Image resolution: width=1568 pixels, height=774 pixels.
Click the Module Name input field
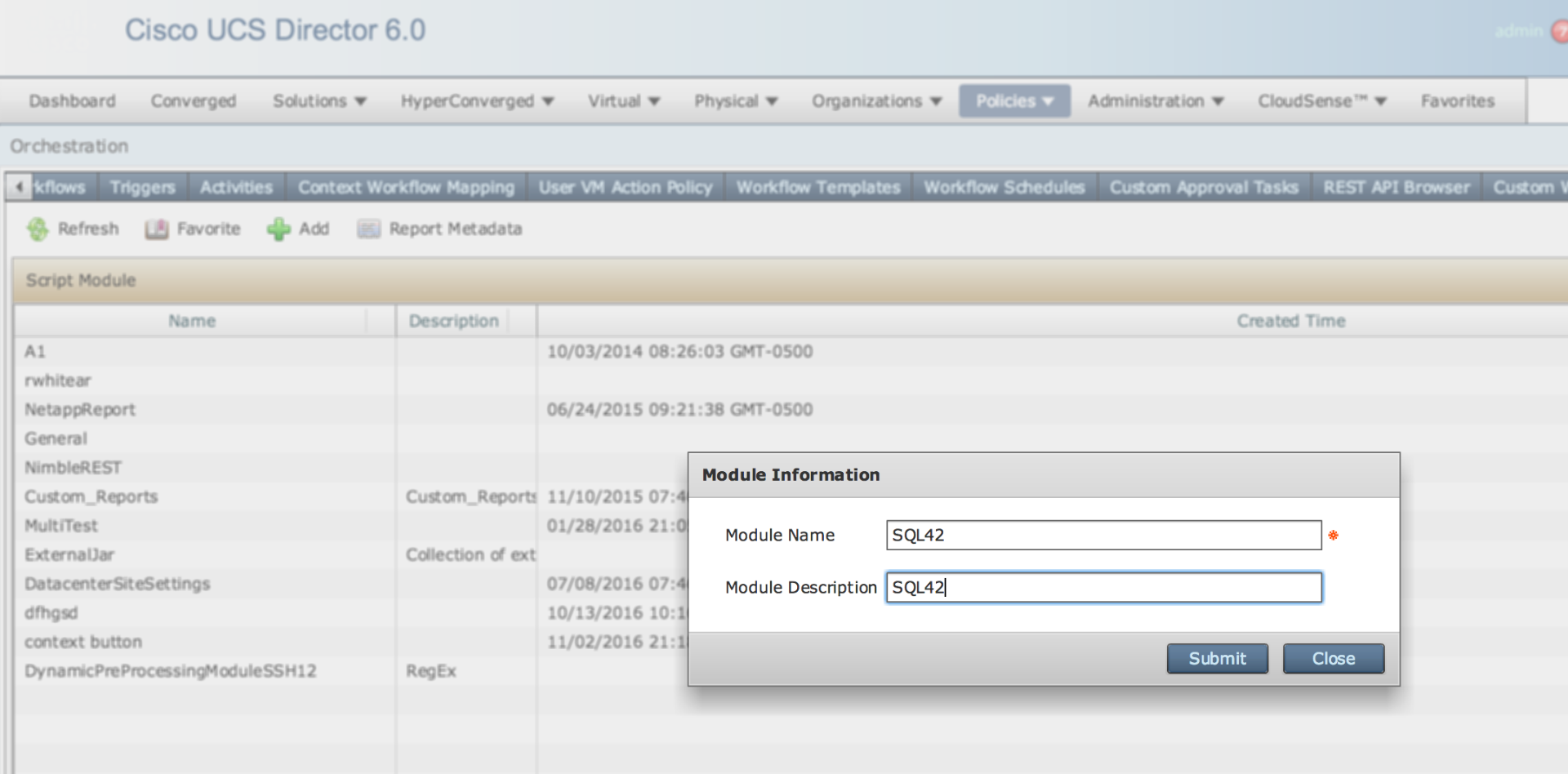coord(1103,536)
